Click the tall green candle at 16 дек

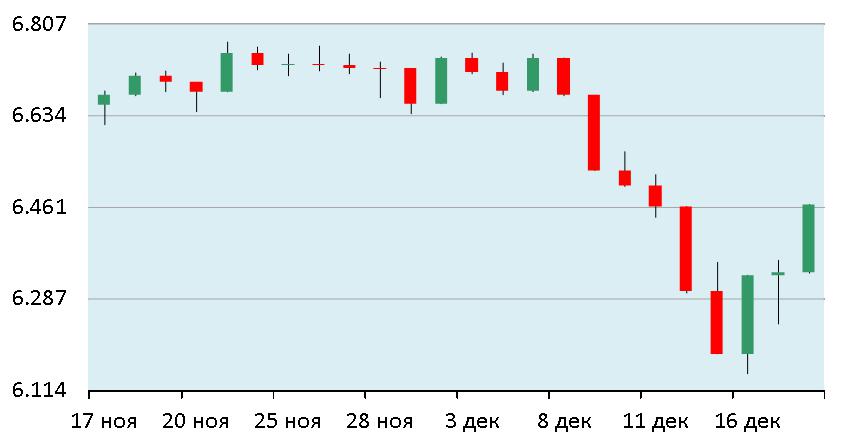coord(747,314)
